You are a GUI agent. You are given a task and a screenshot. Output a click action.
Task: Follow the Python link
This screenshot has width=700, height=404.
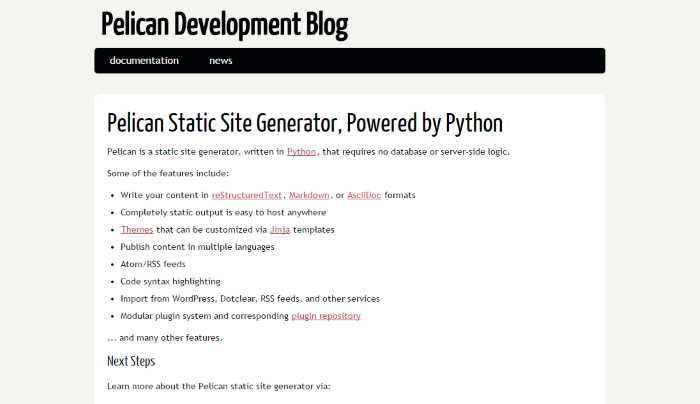(301, 152)
